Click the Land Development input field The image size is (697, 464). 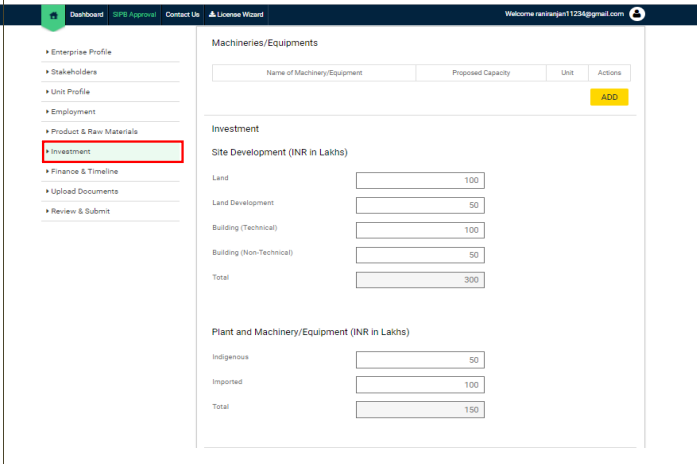(x=419, y=205)
